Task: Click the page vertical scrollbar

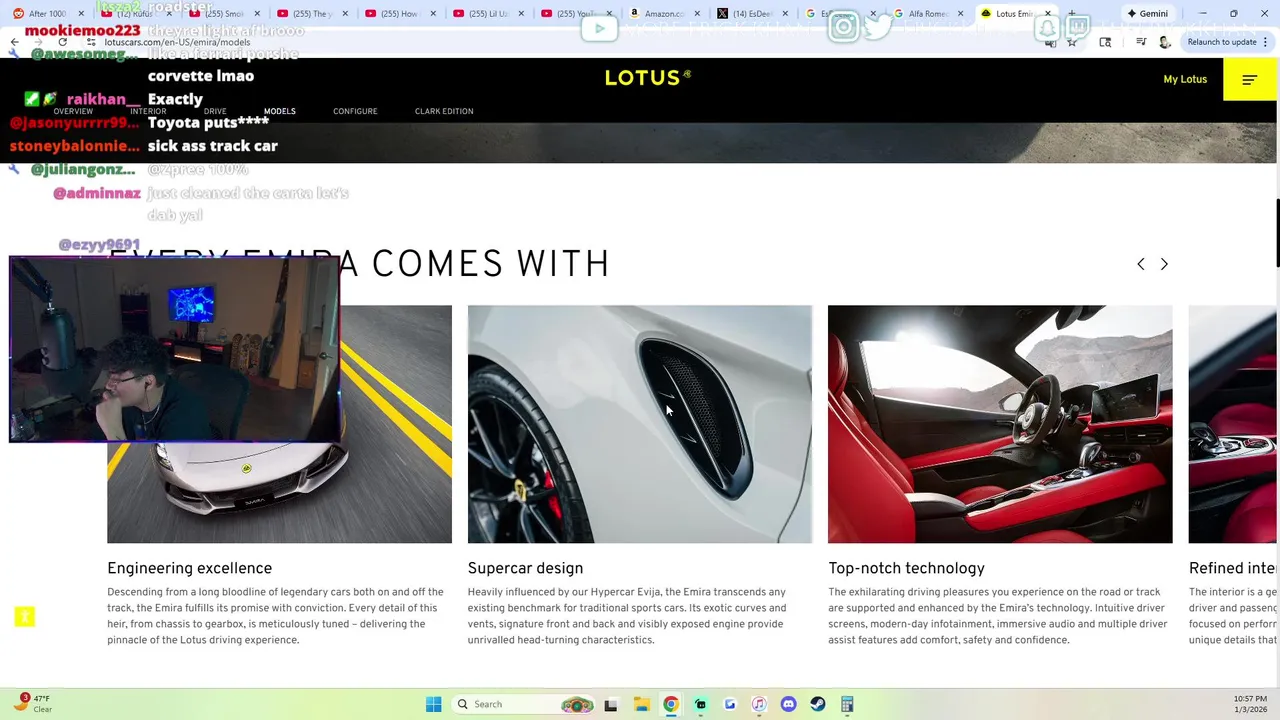Action: [1277, 232]
